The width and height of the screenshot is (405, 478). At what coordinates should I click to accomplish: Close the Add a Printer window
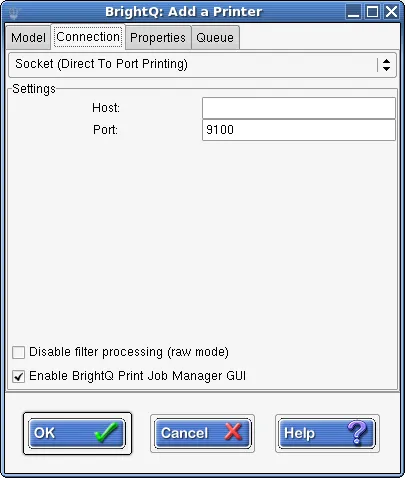391,12
